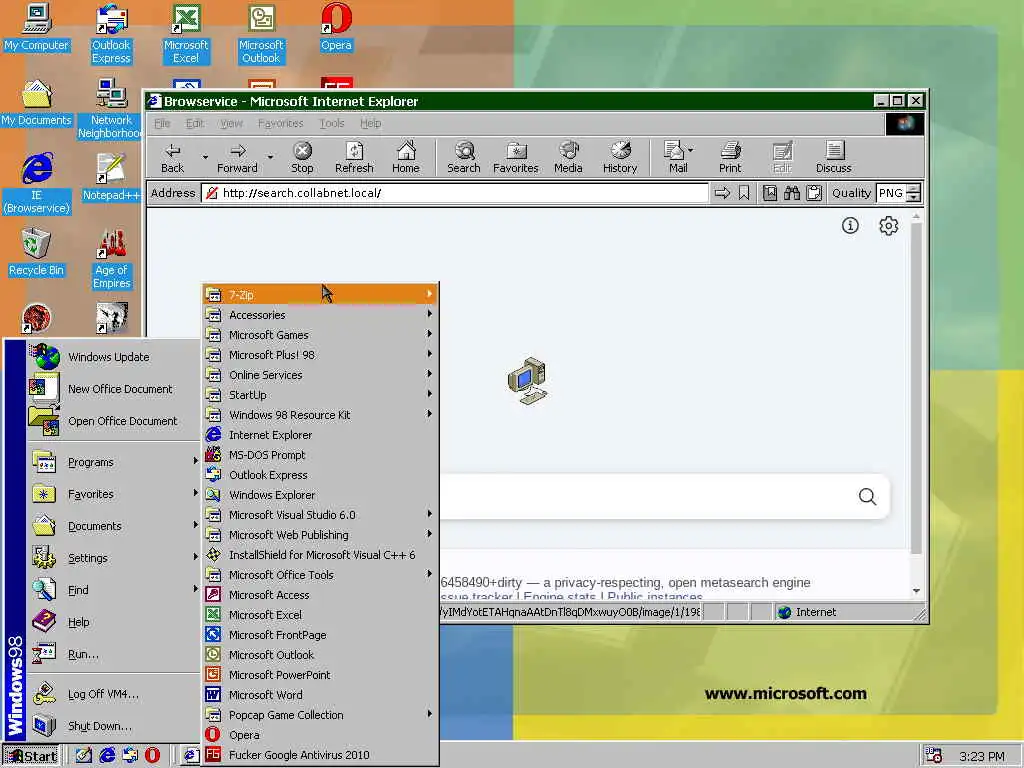The width and height of the screenshot is (1024, 768).
Task: Open the settings gear on search page
Action: pyautogui.click(x=888, y=226)
